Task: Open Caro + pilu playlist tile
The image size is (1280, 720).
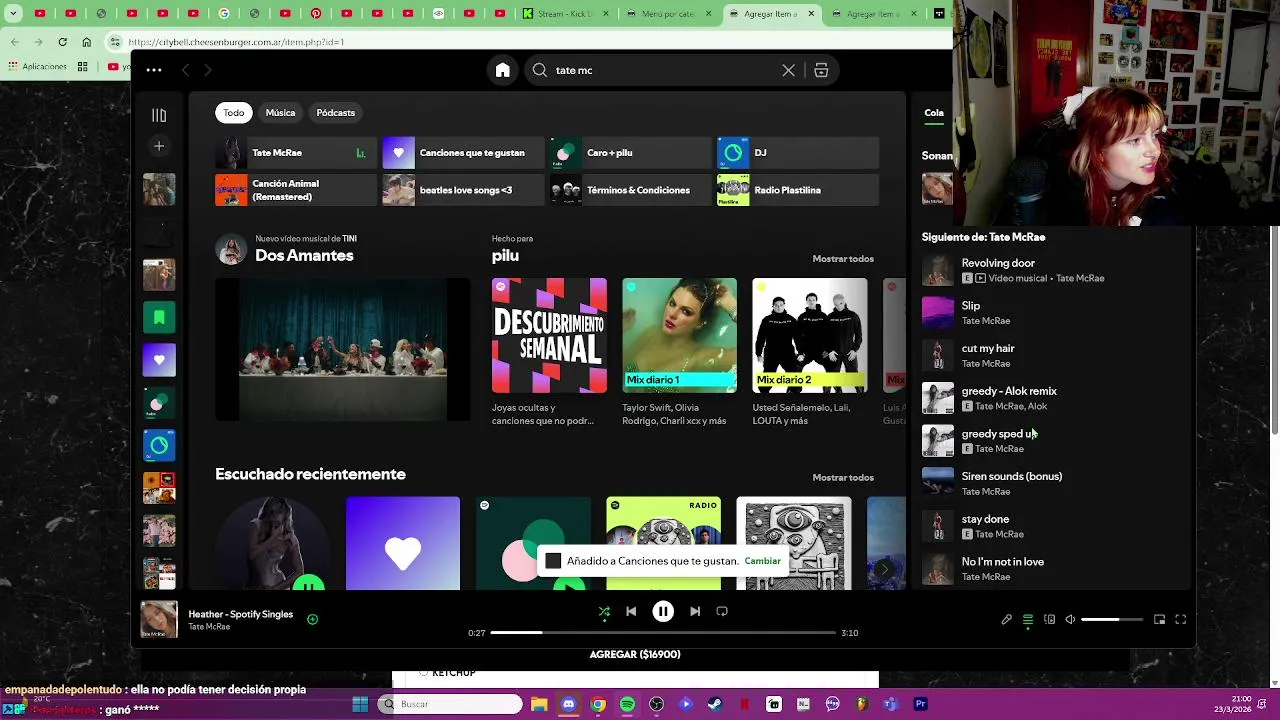Action: tap(630, 153)
